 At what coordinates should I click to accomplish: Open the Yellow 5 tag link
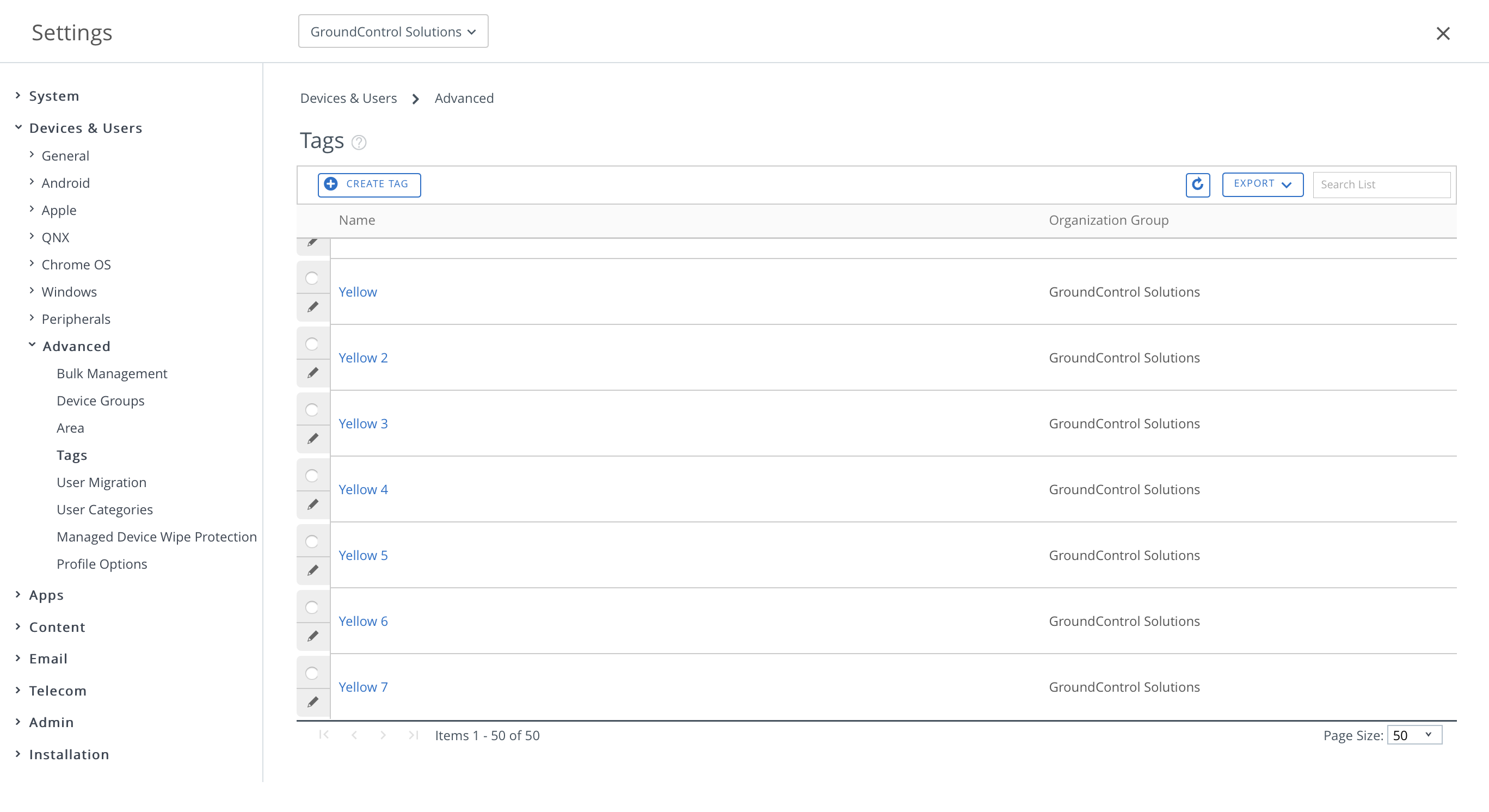tap(363, 556)
